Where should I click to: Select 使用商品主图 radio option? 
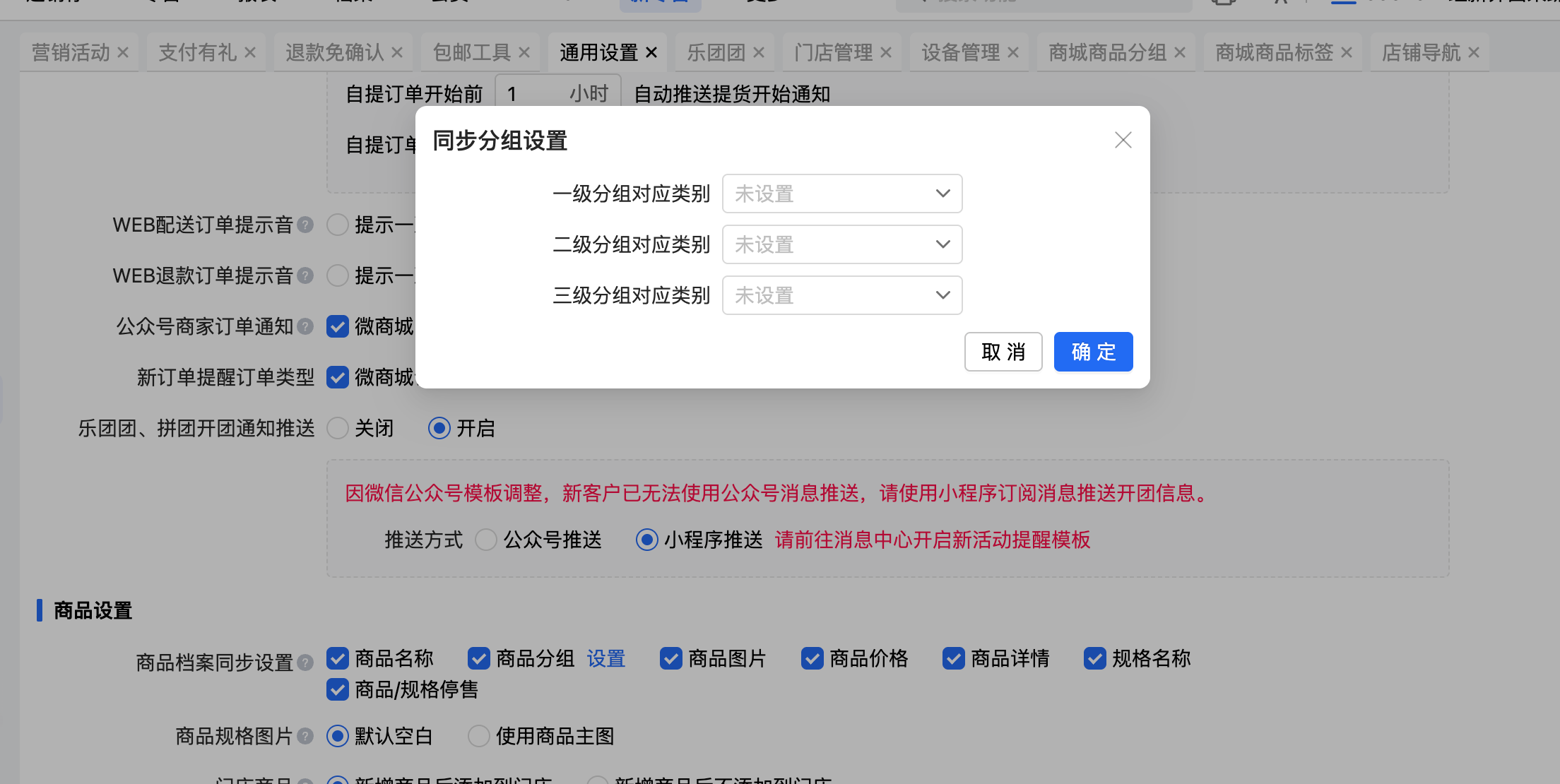479,736
